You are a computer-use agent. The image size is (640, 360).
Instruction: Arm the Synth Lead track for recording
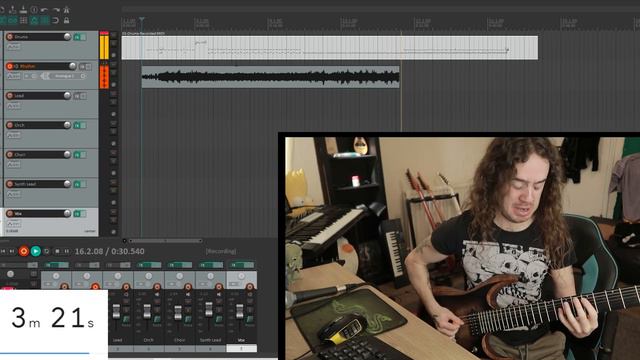pos(10,184)
